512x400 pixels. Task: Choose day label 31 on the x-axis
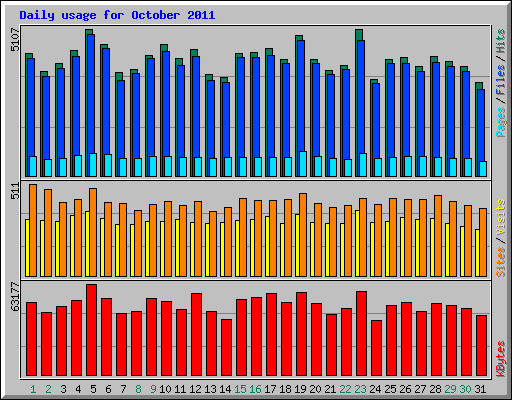480,389
